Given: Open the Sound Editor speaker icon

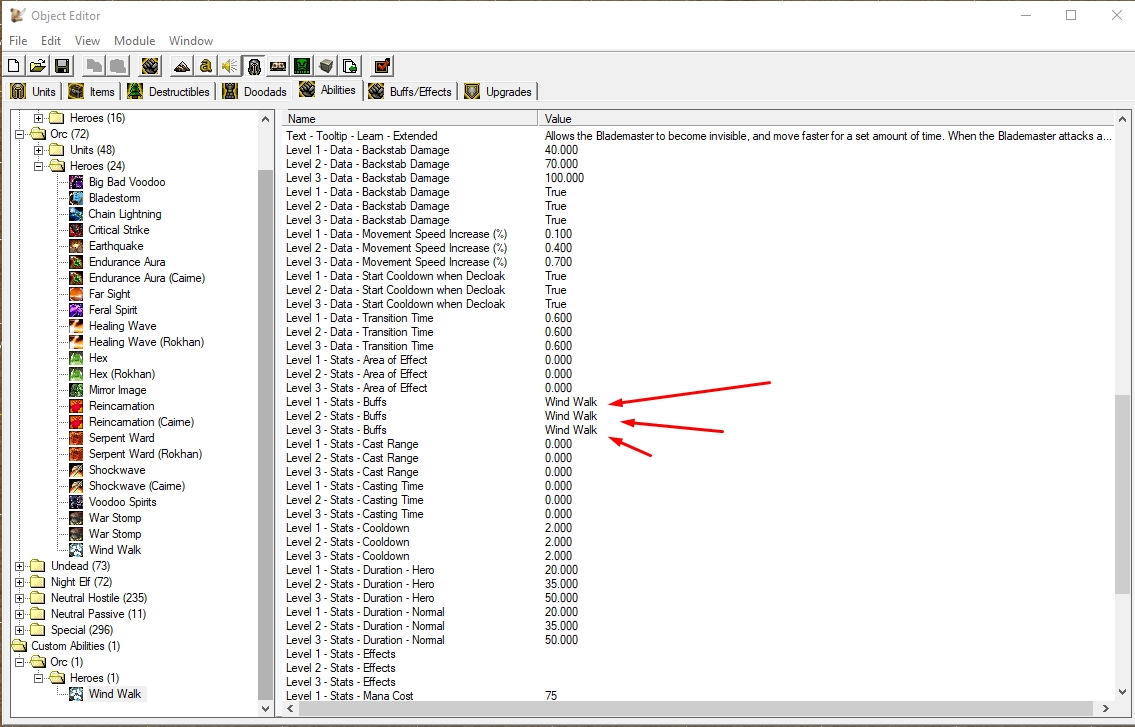Looking at the screenshot, I should (x=229, y=66).
